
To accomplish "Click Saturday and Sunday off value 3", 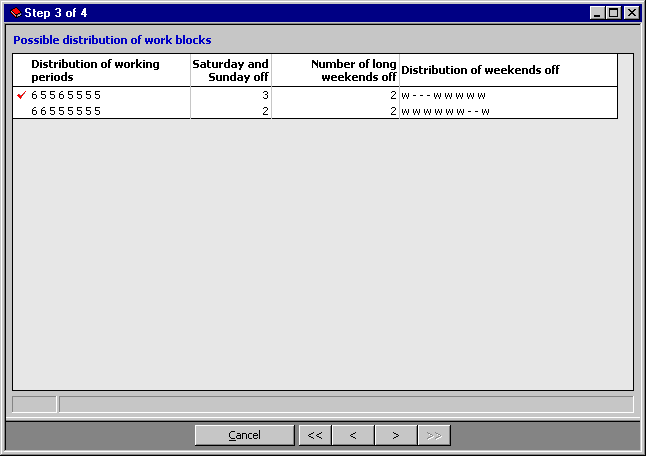I will 265,95.
